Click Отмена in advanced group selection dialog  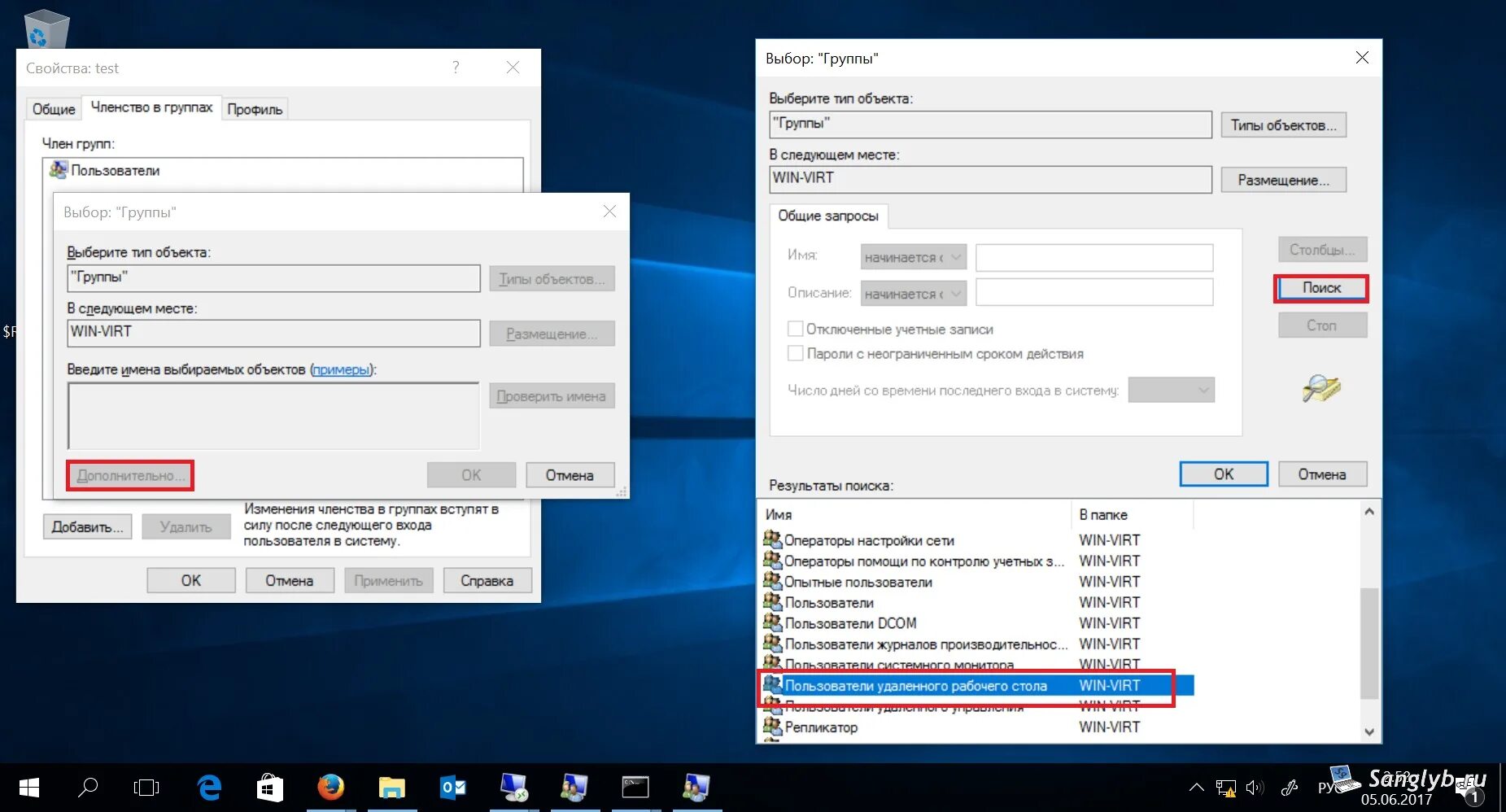pyautogui.click(x=1322, y=474)
